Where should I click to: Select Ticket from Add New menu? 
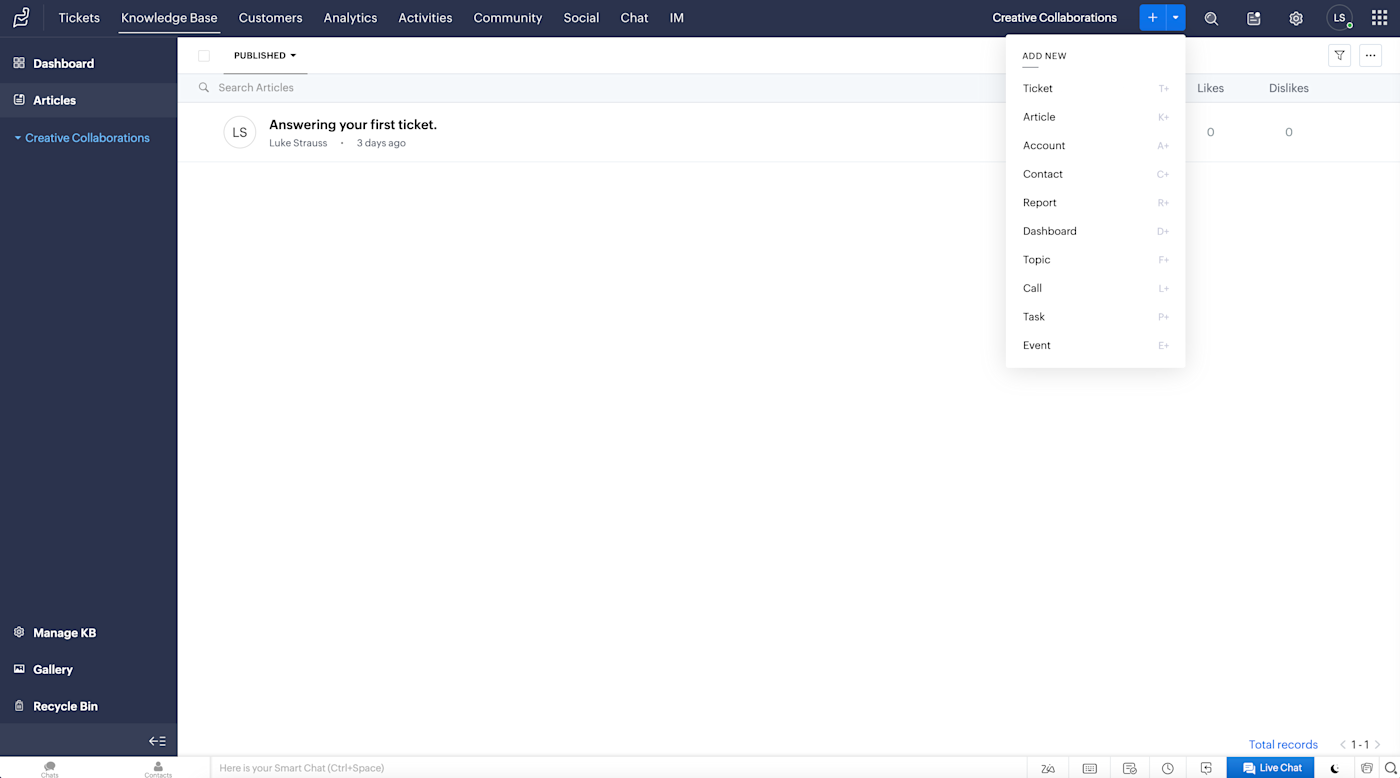[x=1095, y=89]
